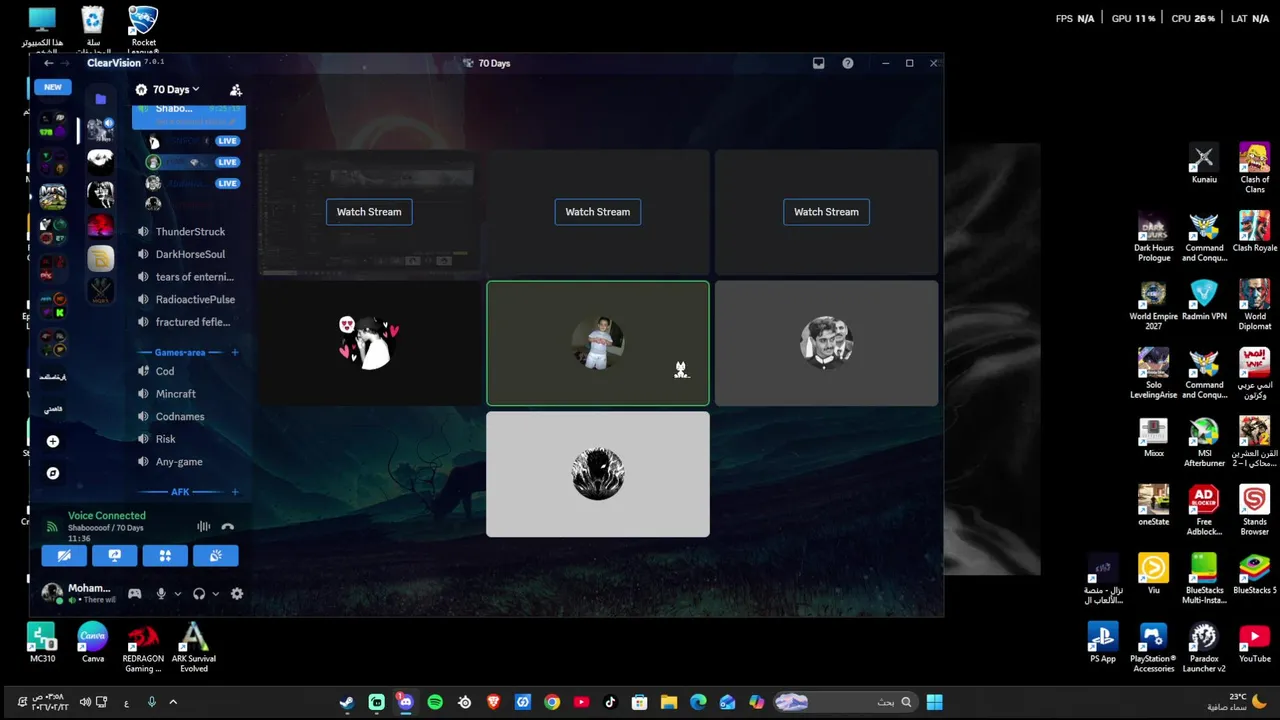Disconnect from the voice channel
The width and height of the screenshot is (1280, 720).
click(228, 526)
